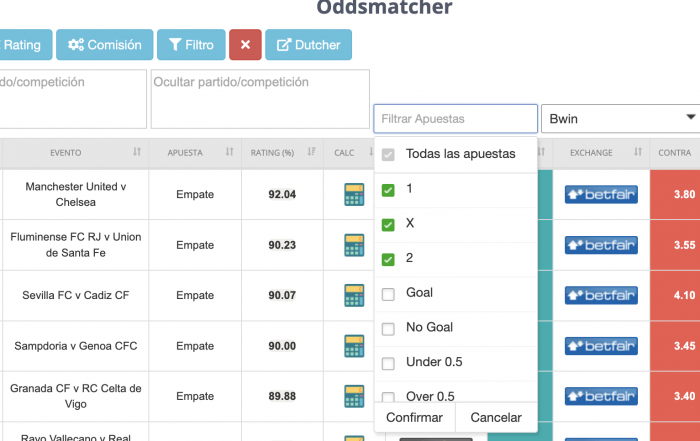
Task: Open calculator for Granada CF v RC Celta
Action: 354,396
